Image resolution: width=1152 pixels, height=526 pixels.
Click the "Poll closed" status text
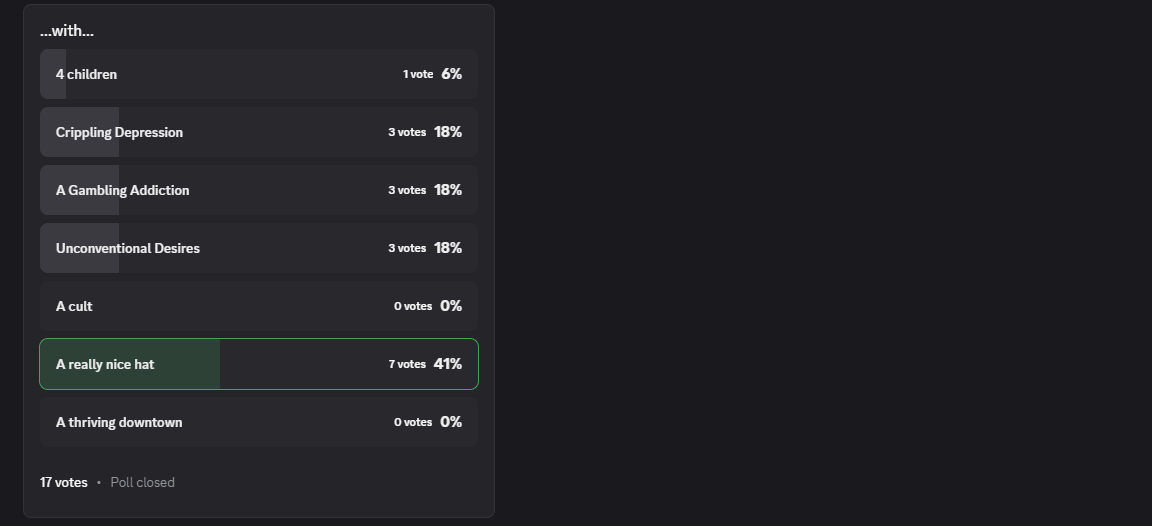tap(142, 482)
